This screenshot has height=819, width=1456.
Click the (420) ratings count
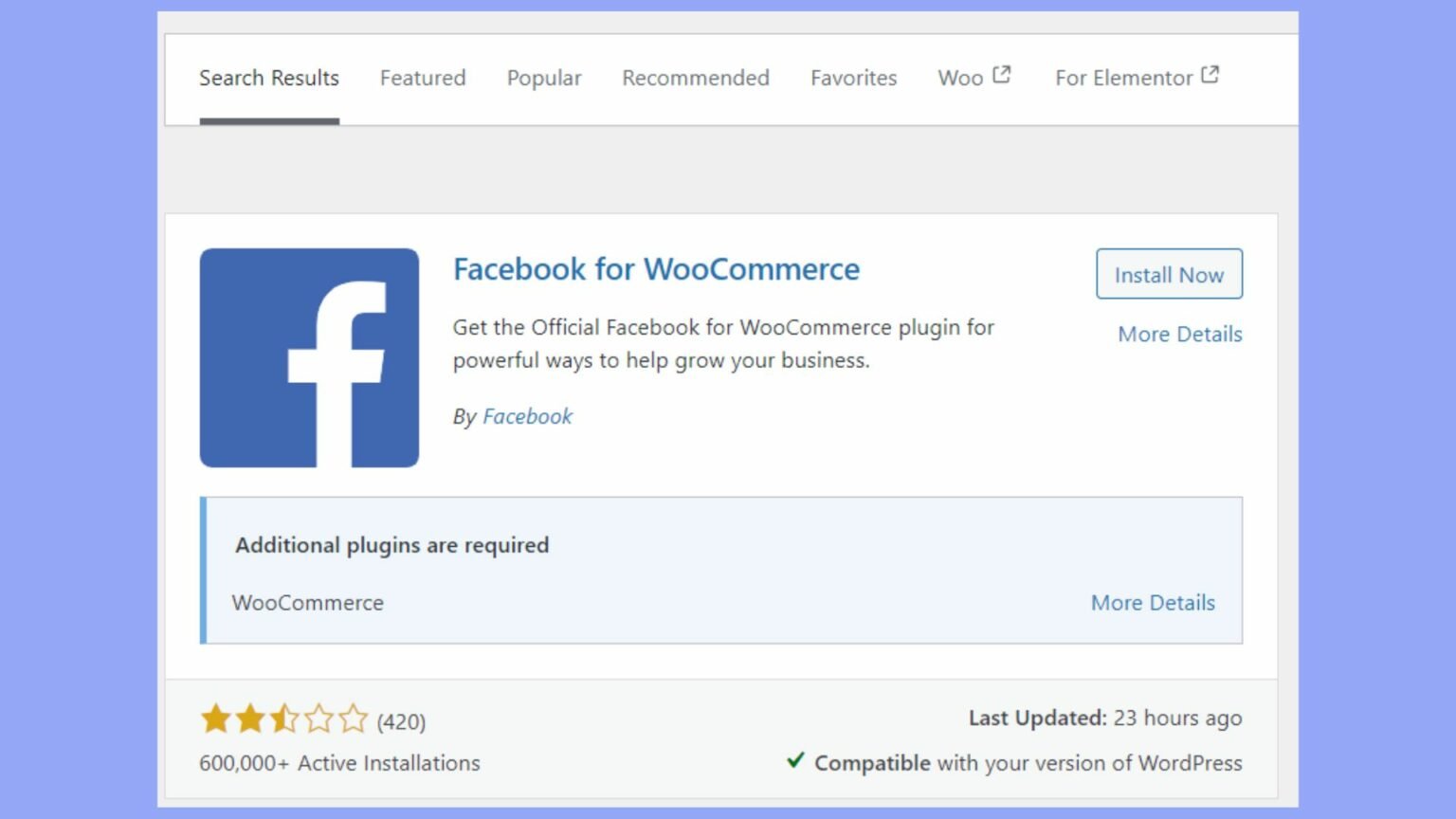399,721
